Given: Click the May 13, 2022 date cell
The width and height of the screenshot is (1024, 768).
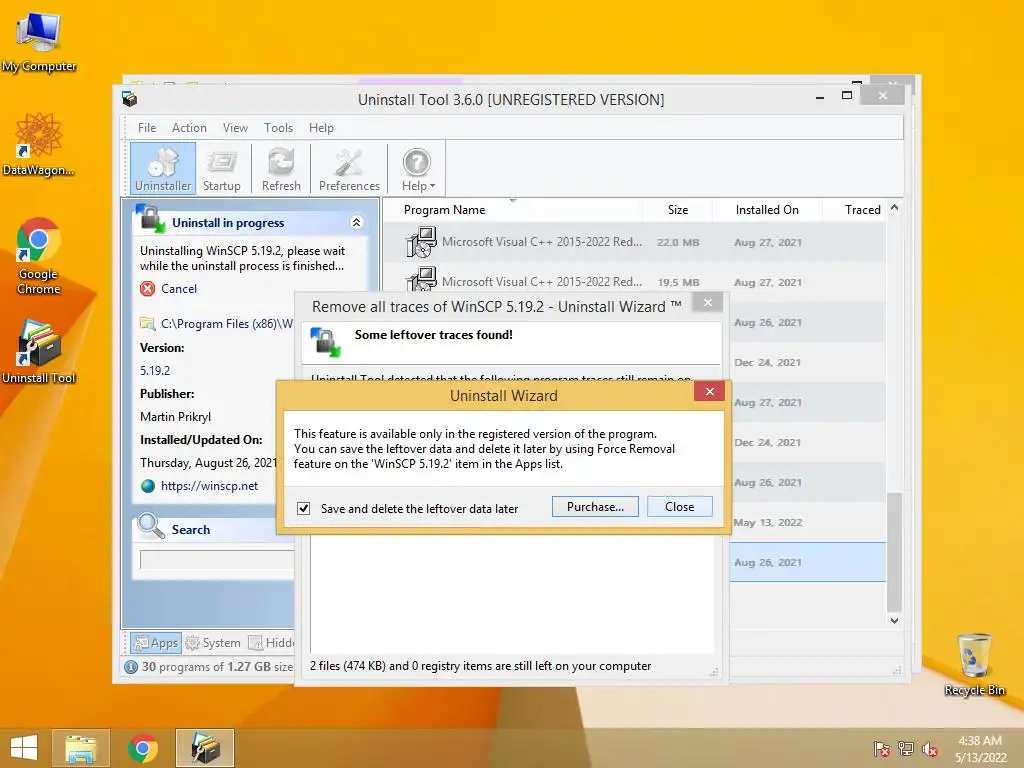Looking at the screenshot, I should [768, 522].
